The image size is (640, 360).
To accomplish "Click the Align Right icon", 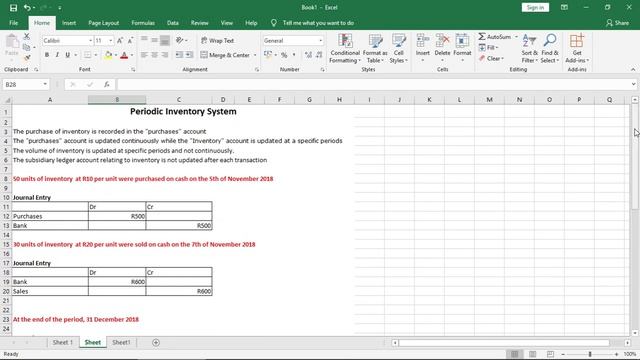I will (164, 55).
